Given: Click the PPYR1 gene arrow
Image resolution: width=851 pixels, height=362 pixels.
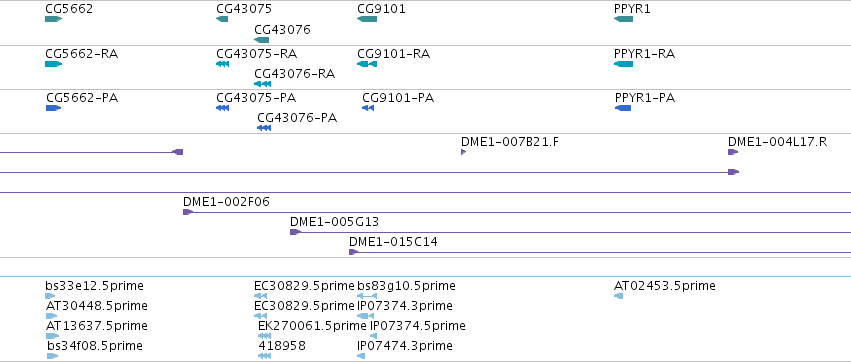Looking at the screenshot, I should pos(624,19).
